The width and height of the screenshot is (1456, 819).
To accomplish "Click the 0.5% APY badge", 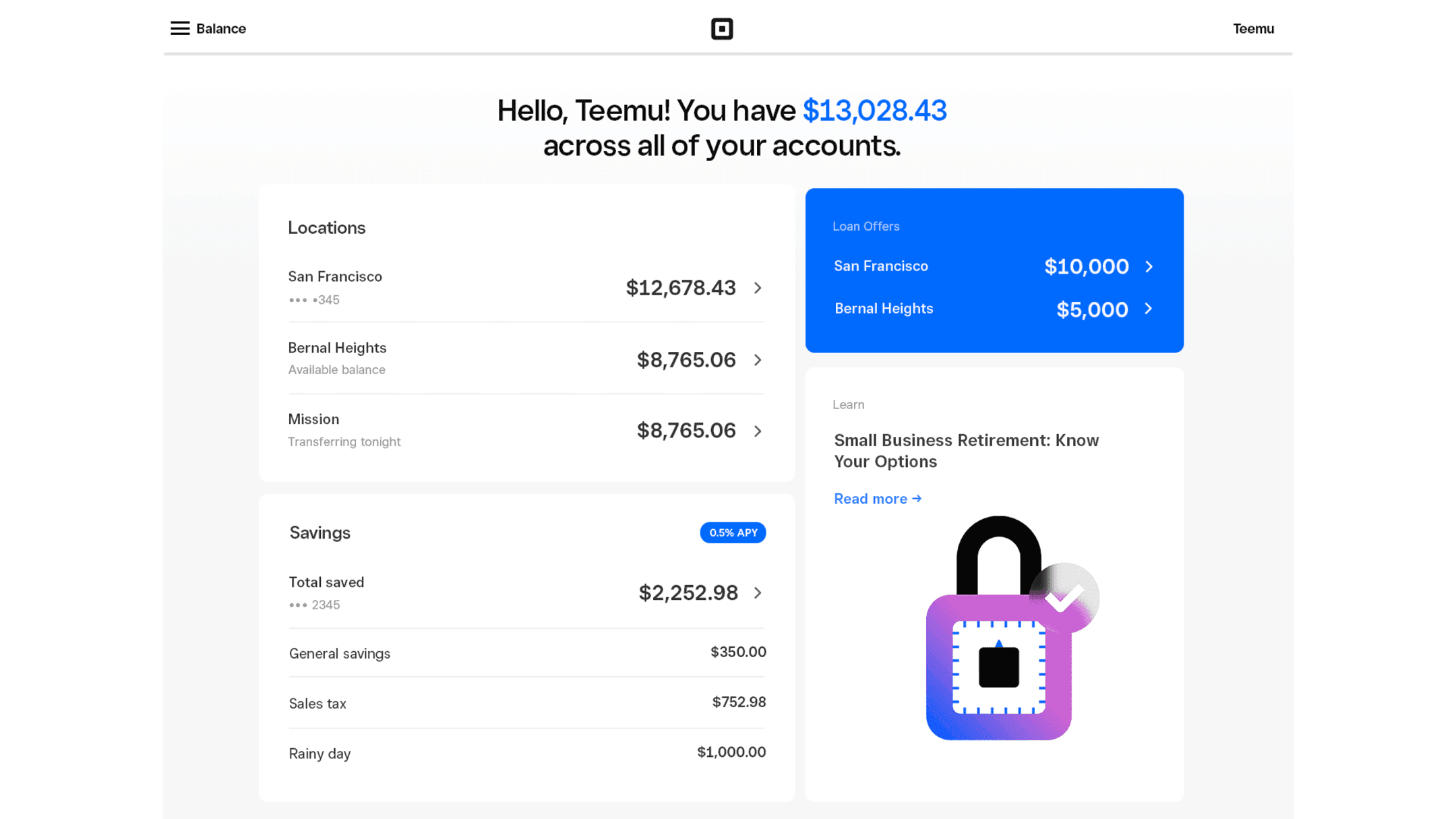I will pos(733,533).
